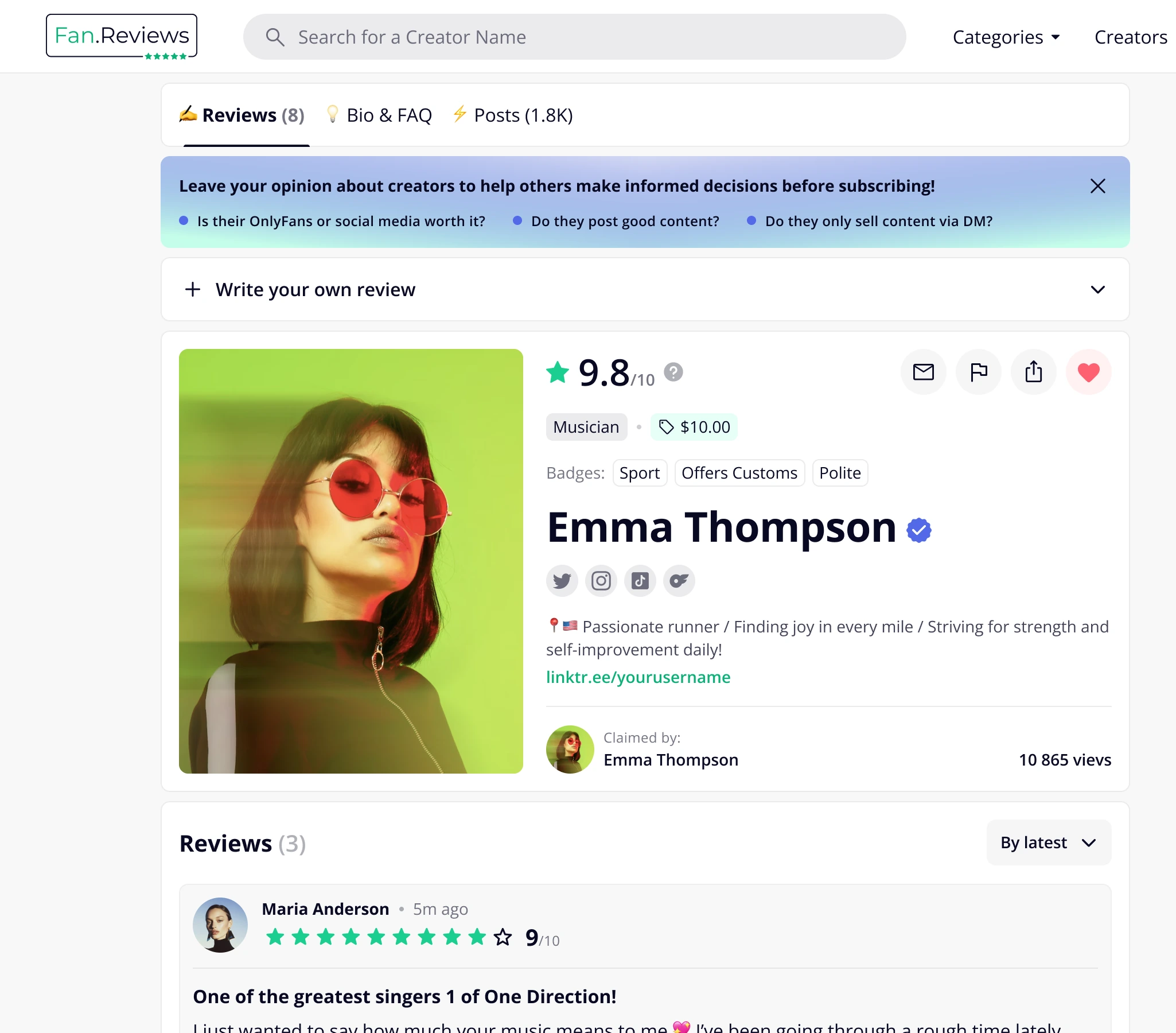Click the 10 865 vievs count
Image resolution: width=1176 pixels, height=1033 pixels.
pos(1065,760)
